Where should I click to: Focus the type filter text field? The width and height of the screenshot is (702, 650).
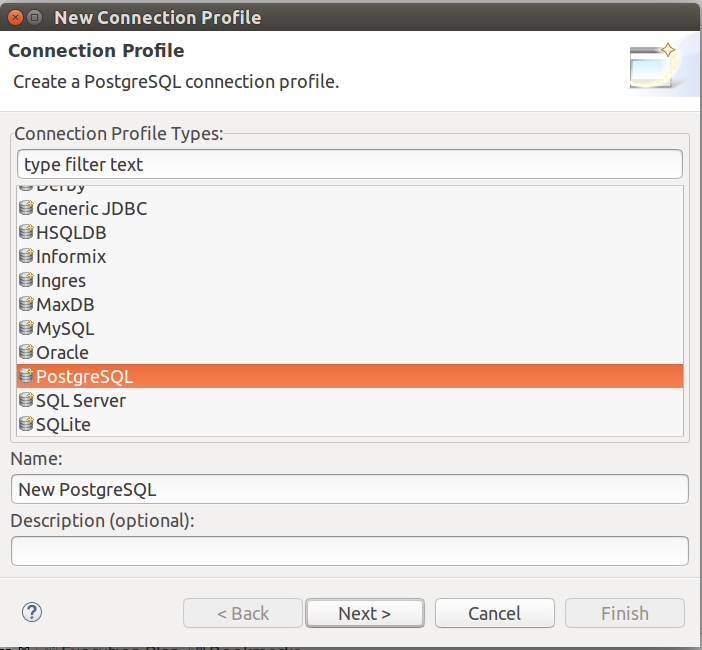(350, 164)
